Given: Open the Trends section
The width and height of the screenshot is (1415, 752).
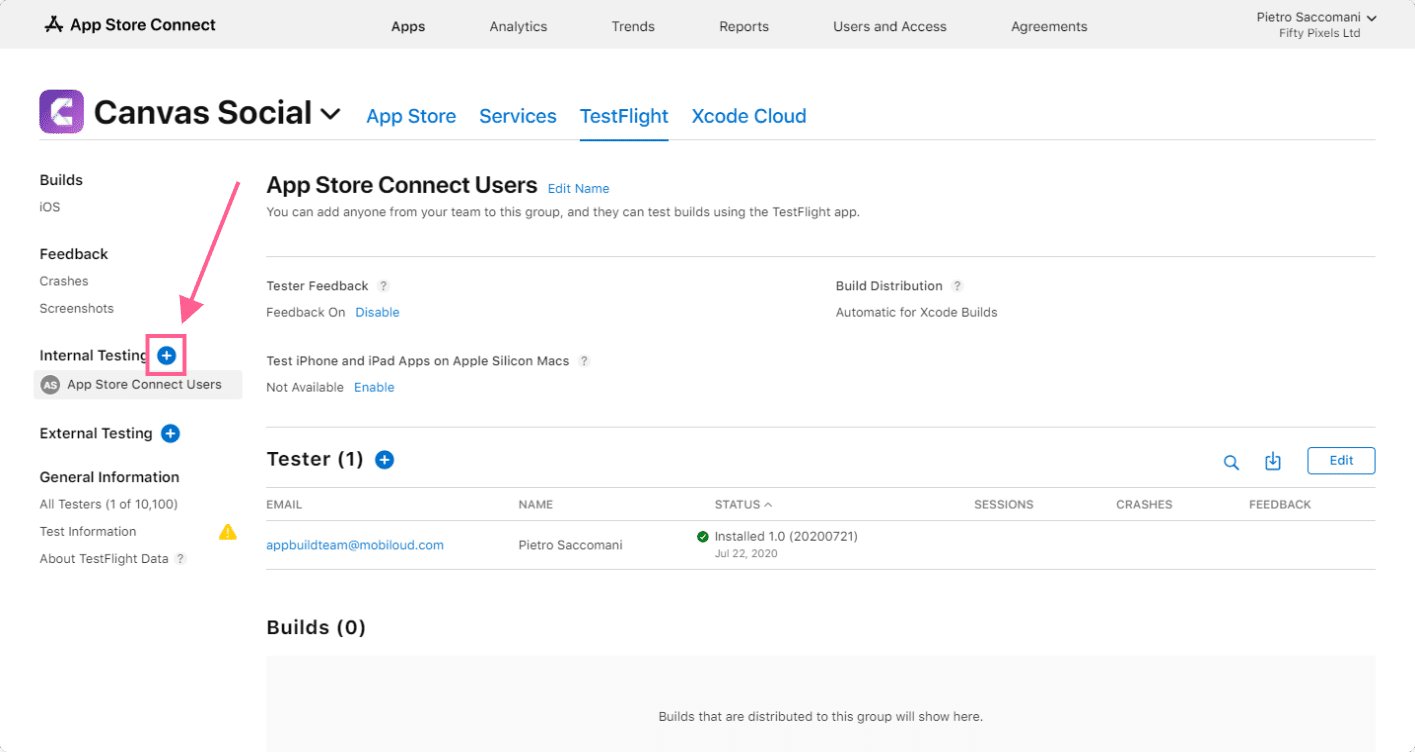Looking at the screenshot, I should tap(633, 27).
